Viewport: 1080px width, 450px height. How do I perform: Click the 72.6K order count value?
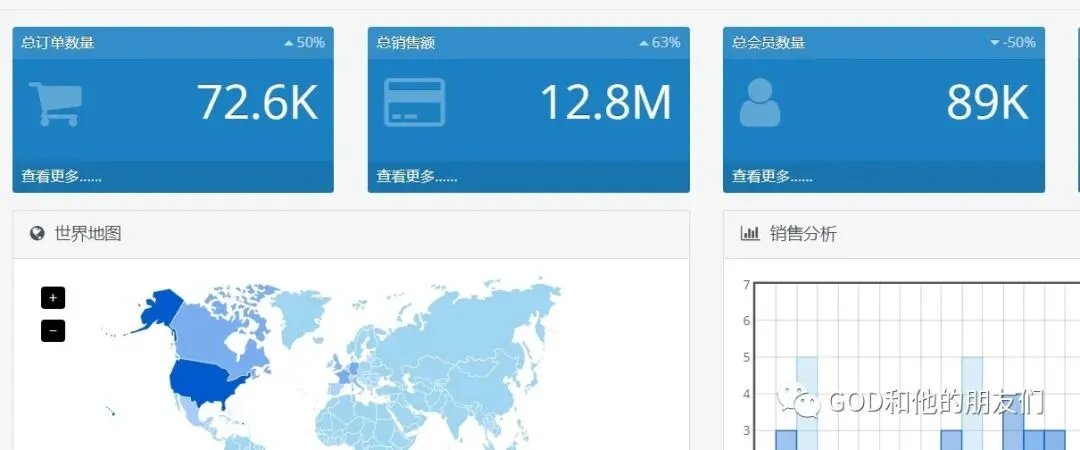[x=258, y=103]
